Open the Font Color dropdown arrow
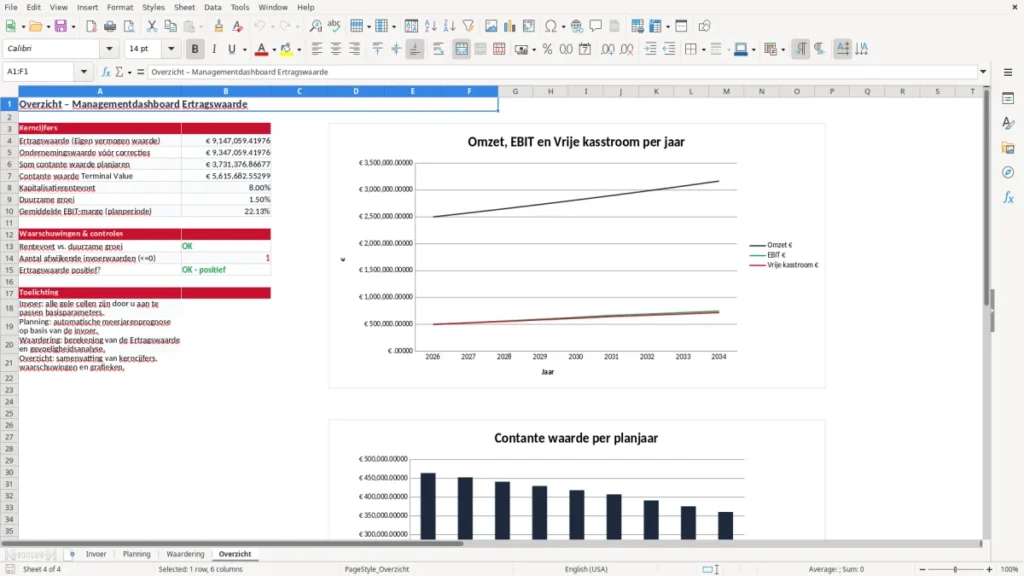Screen dimensions: 1024x576 click(x=274, y=49)
